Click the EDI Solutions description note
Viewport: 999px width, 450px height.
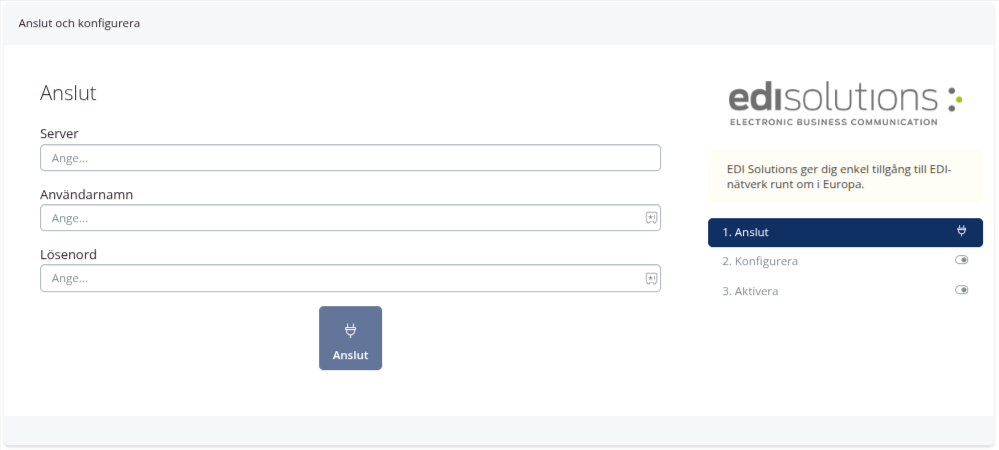845,177
